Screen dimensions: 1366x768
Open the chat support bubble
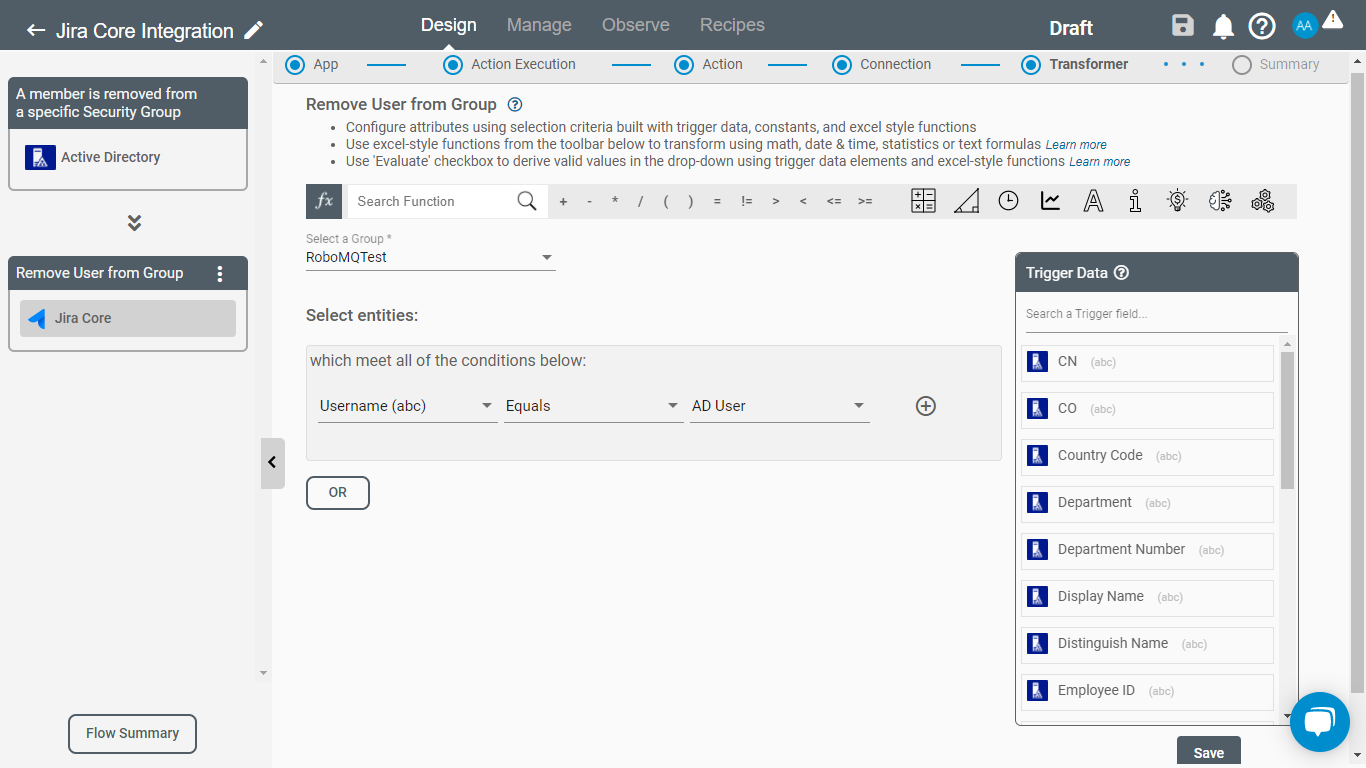[1320, 721]
